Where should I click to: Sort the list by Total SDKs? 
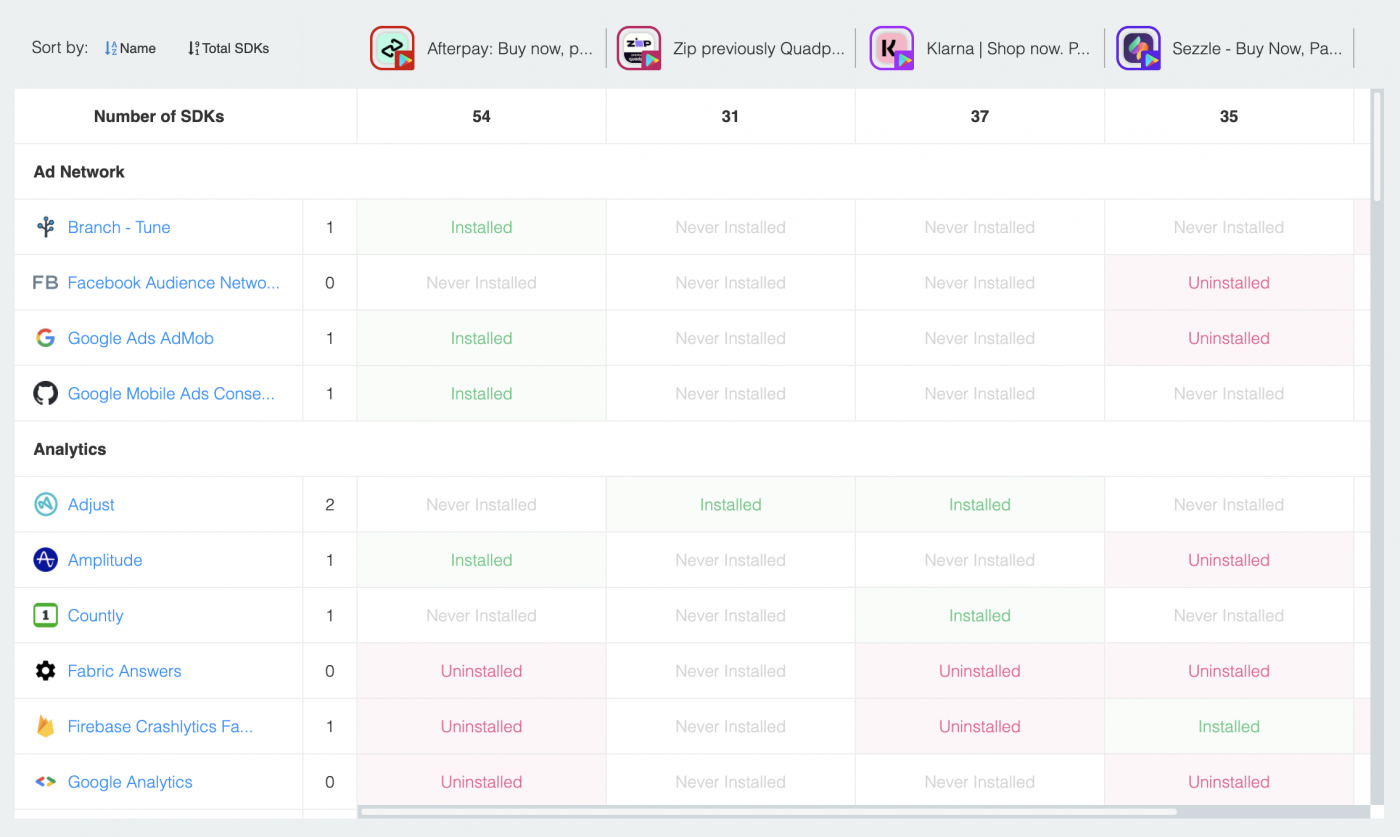pyautogui.click(x=228, y=48)
